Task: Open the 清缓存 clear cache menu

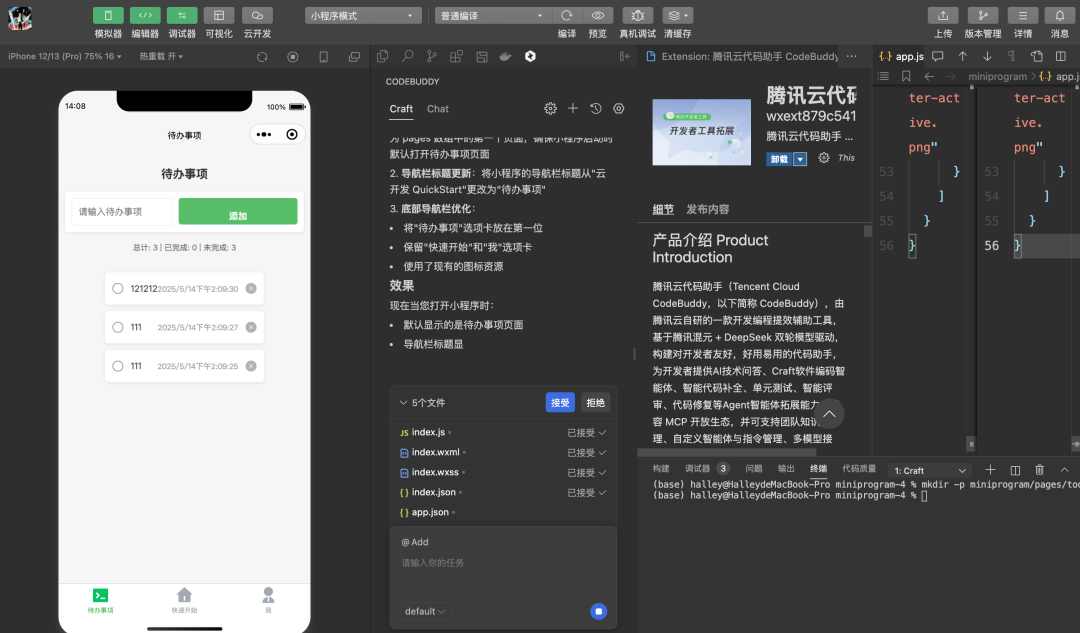Action: [677, 15]
